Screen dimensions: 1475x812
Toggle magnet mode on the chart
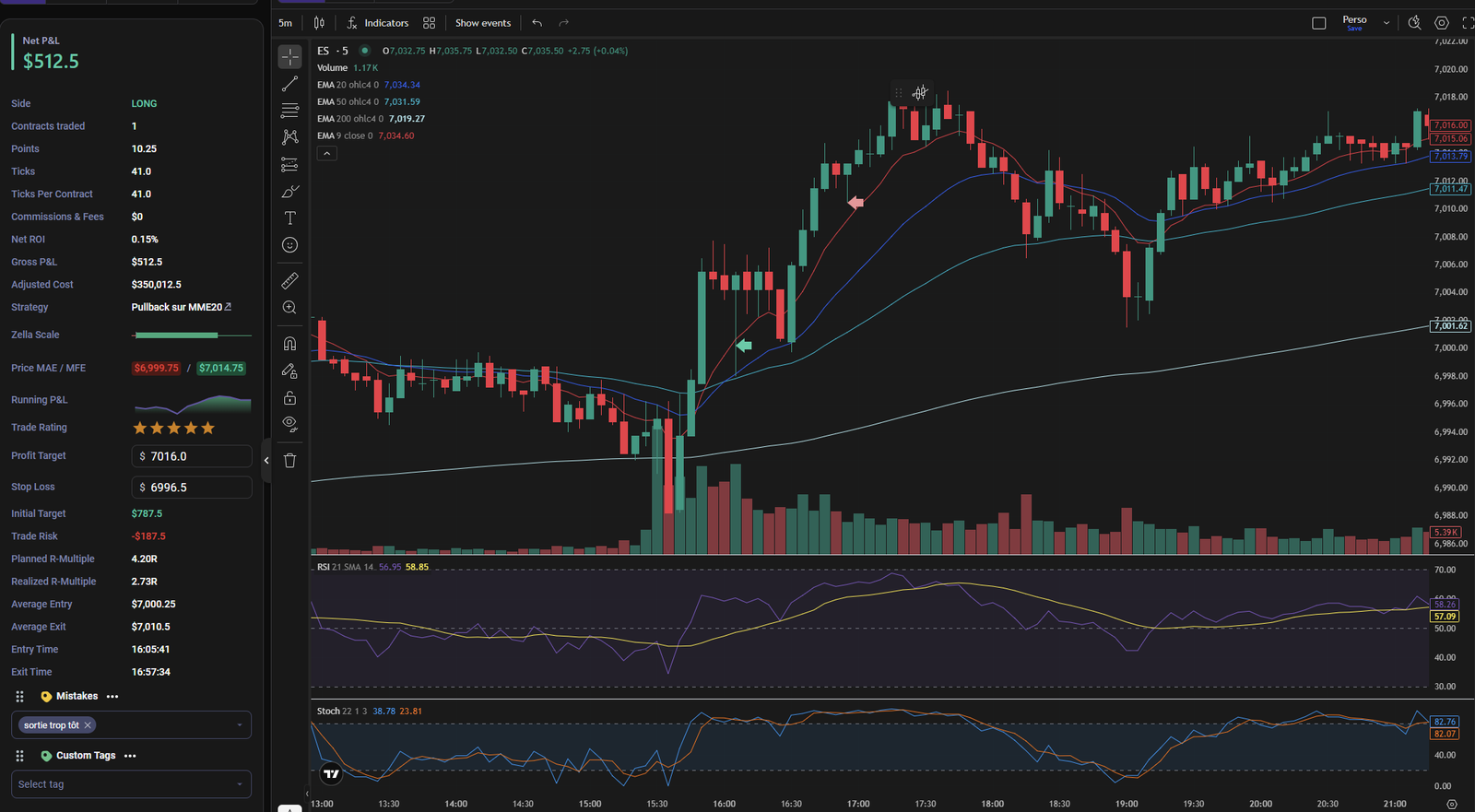pyautogui.click(x=289, y=344)
